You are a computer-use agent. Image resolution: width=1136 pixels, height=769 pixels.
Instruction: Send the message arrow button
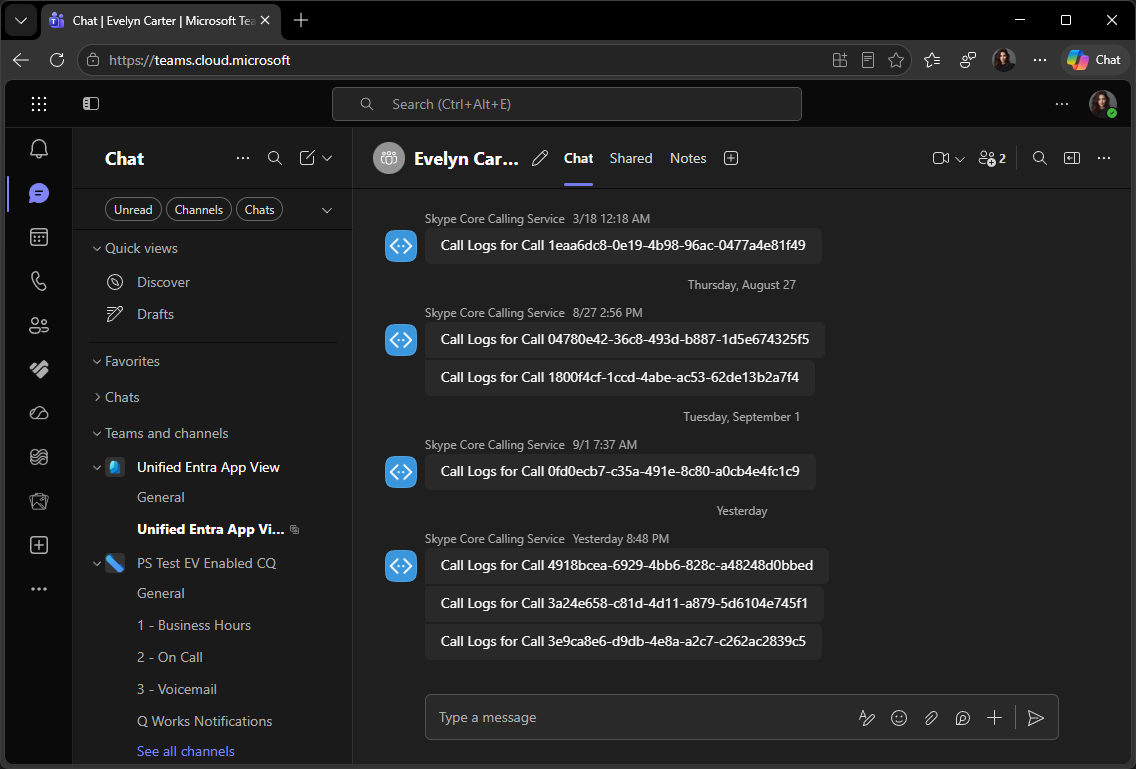point(1035,718)
